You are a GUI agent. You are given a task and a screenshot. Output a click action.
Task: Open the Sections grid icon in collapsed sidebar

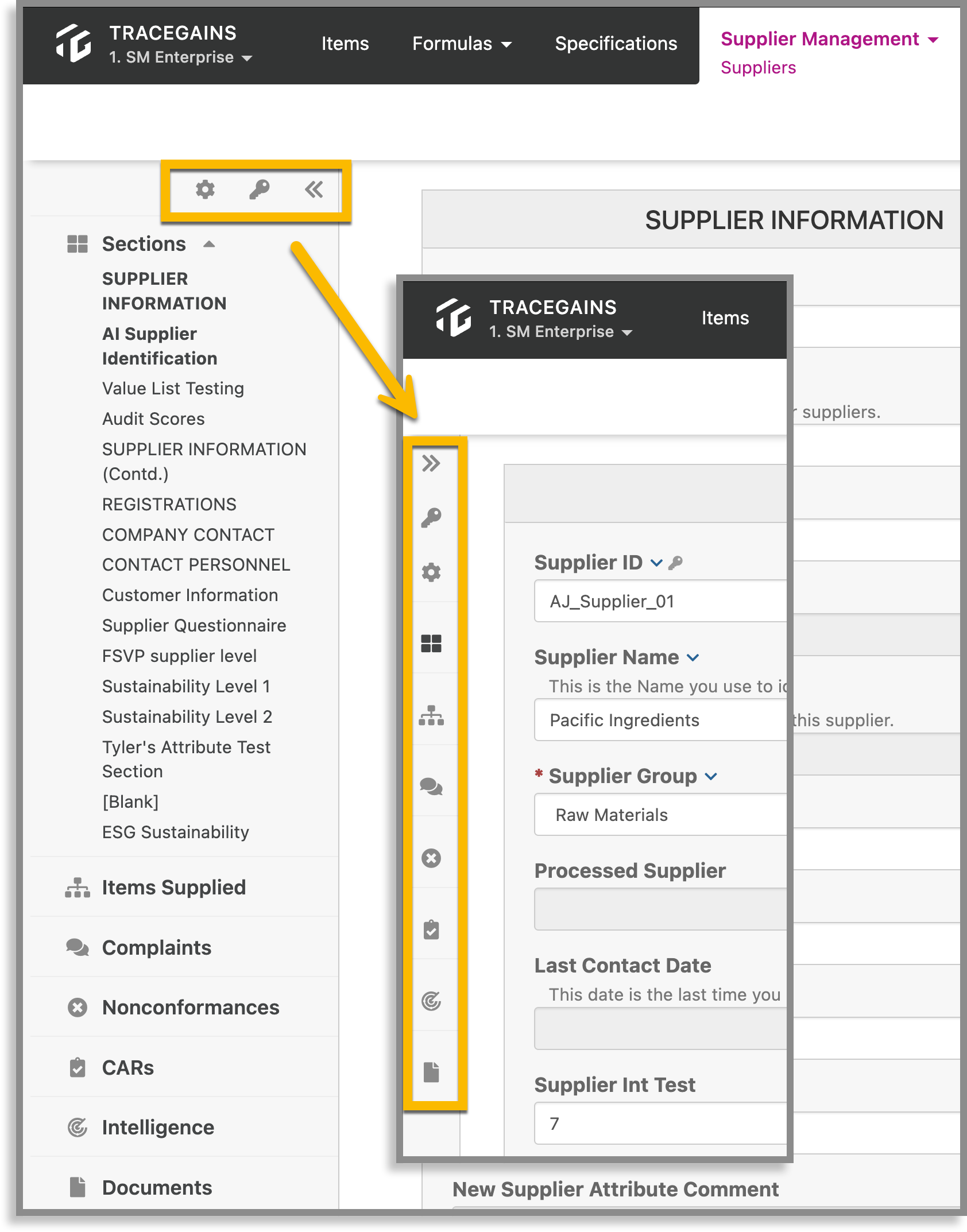click(x=431, y=644)
